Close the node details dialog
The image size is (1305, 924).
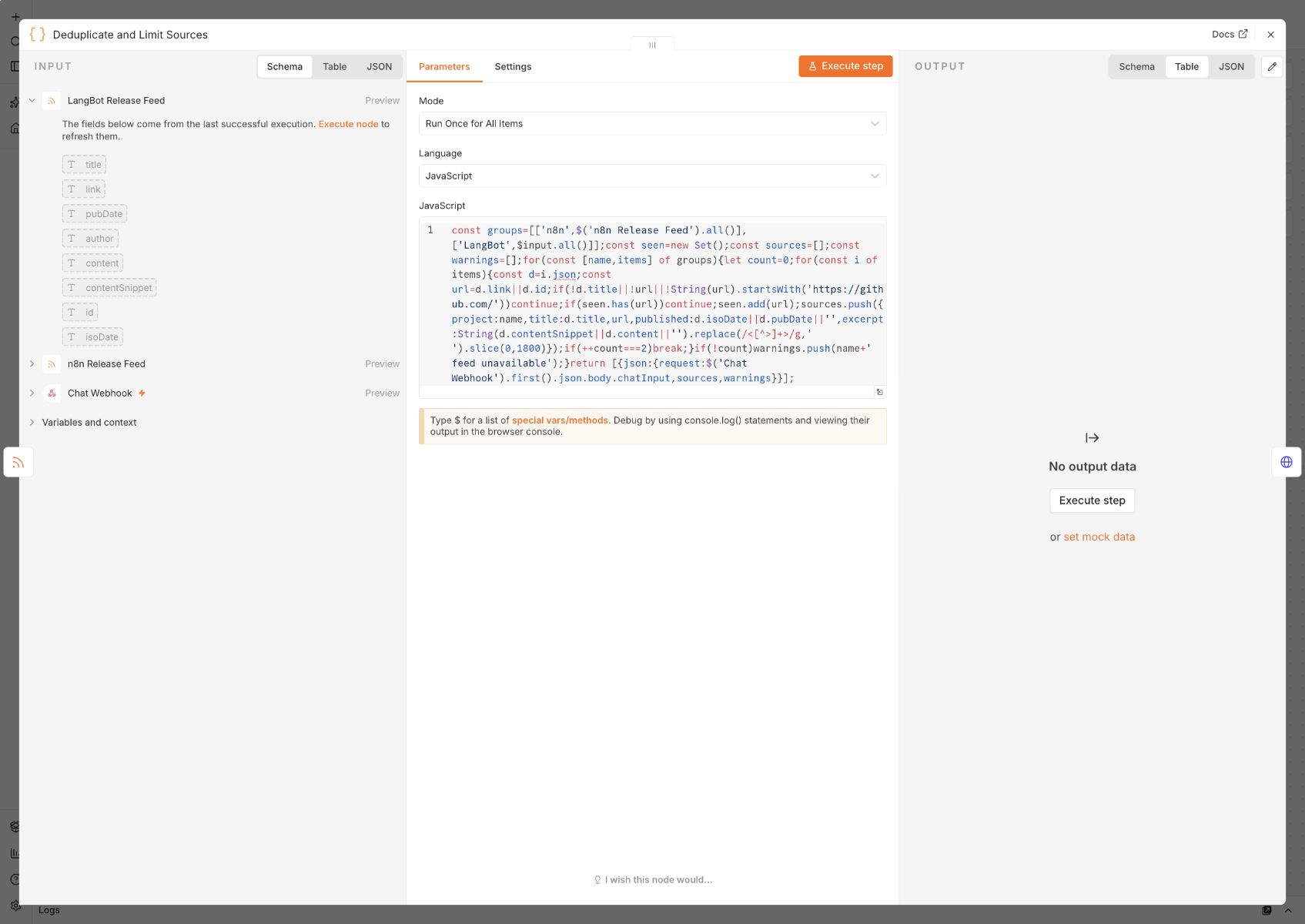click(1270, 35)
